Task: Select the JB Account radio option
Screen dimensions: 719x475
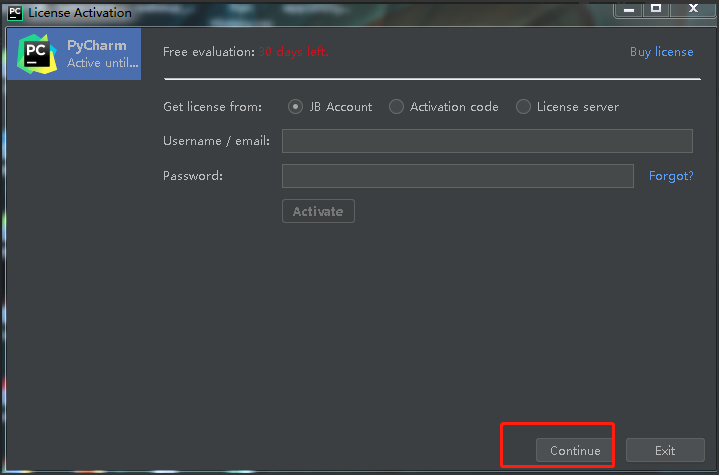Action: (x=296, y=107)
